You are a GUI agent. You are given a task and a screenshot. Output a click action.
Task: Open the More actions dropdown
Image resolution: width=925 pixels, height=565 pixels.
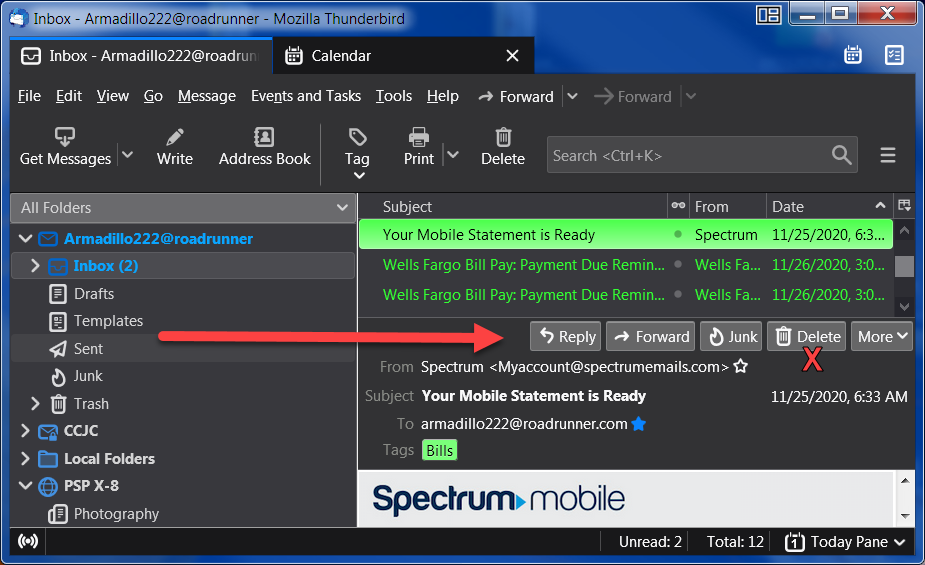coord(882,336)
